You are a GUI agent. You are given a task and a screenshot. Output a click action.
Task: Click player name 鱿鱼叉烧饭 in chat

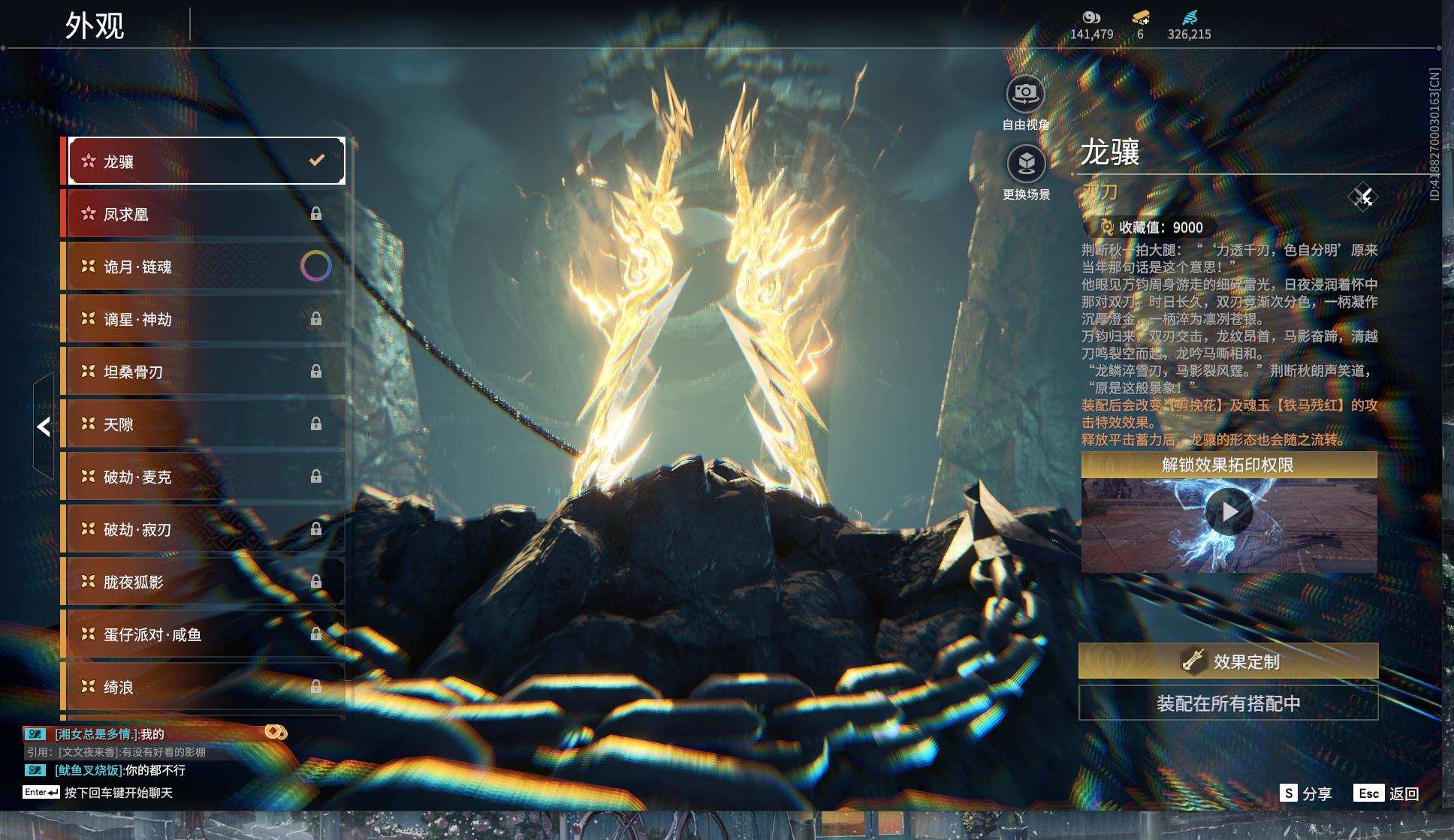point(90,770)
